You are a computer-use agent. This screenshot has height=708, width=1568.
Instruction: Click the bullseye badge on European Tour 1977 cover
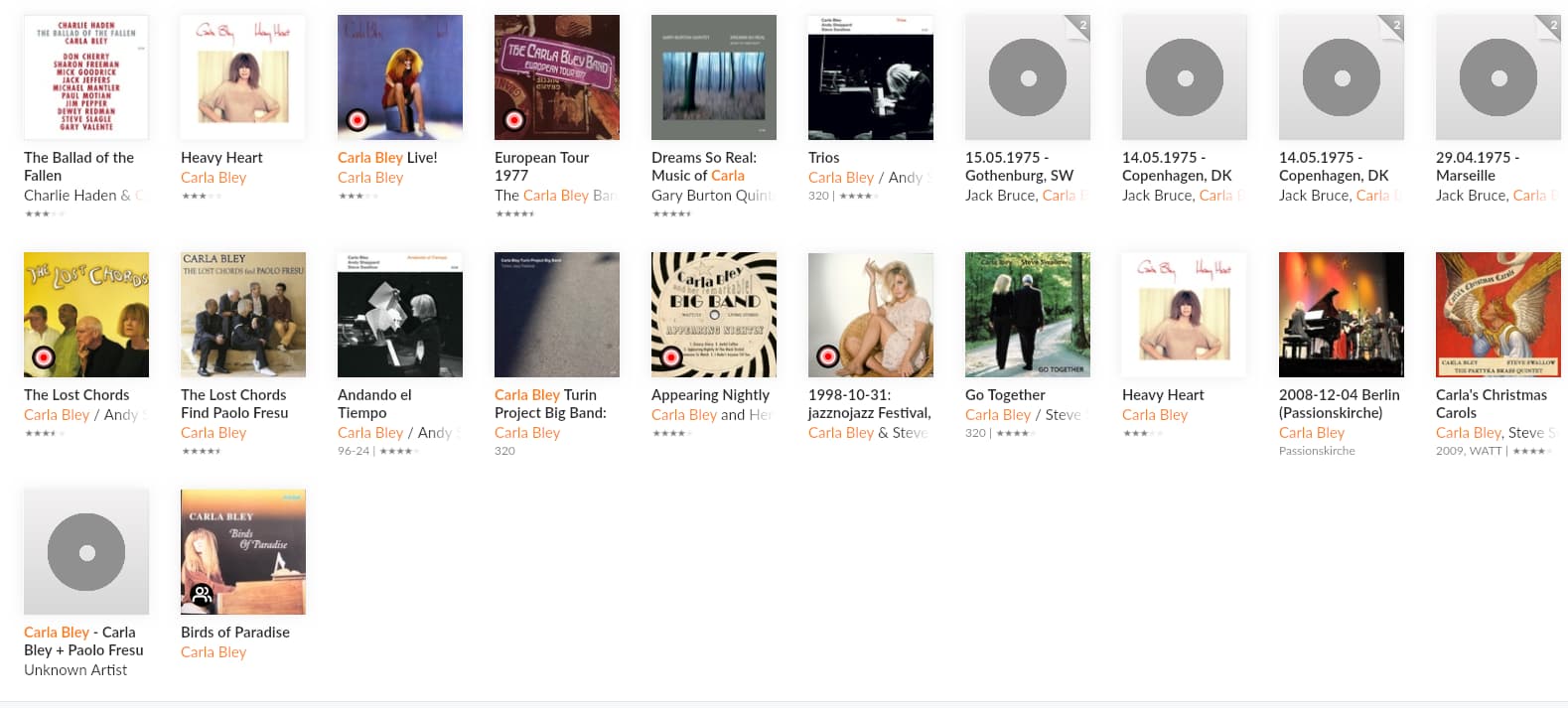(513, 120)
